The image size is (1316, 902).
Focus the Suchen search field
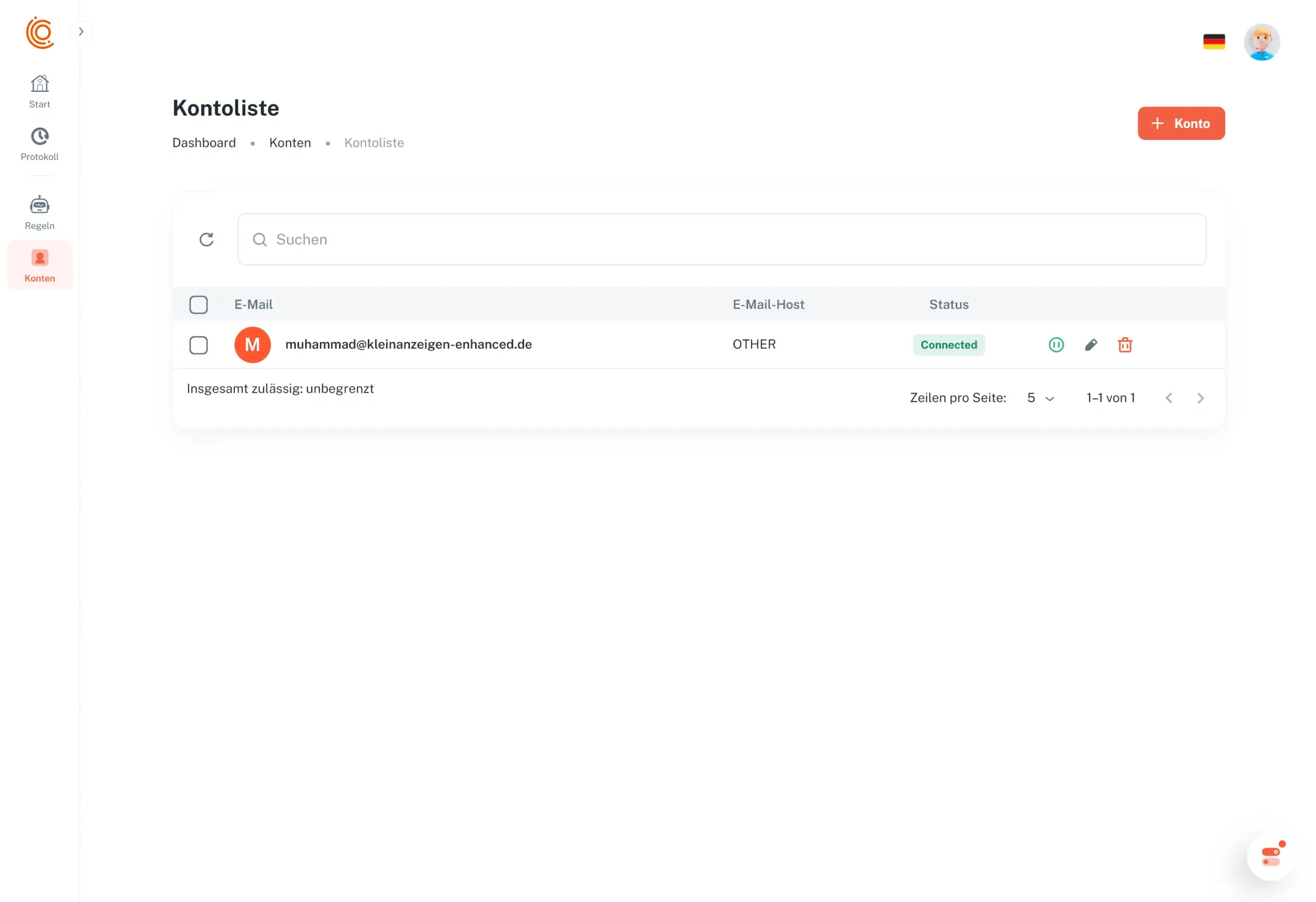pyautogui.click(x=721, y=240)
